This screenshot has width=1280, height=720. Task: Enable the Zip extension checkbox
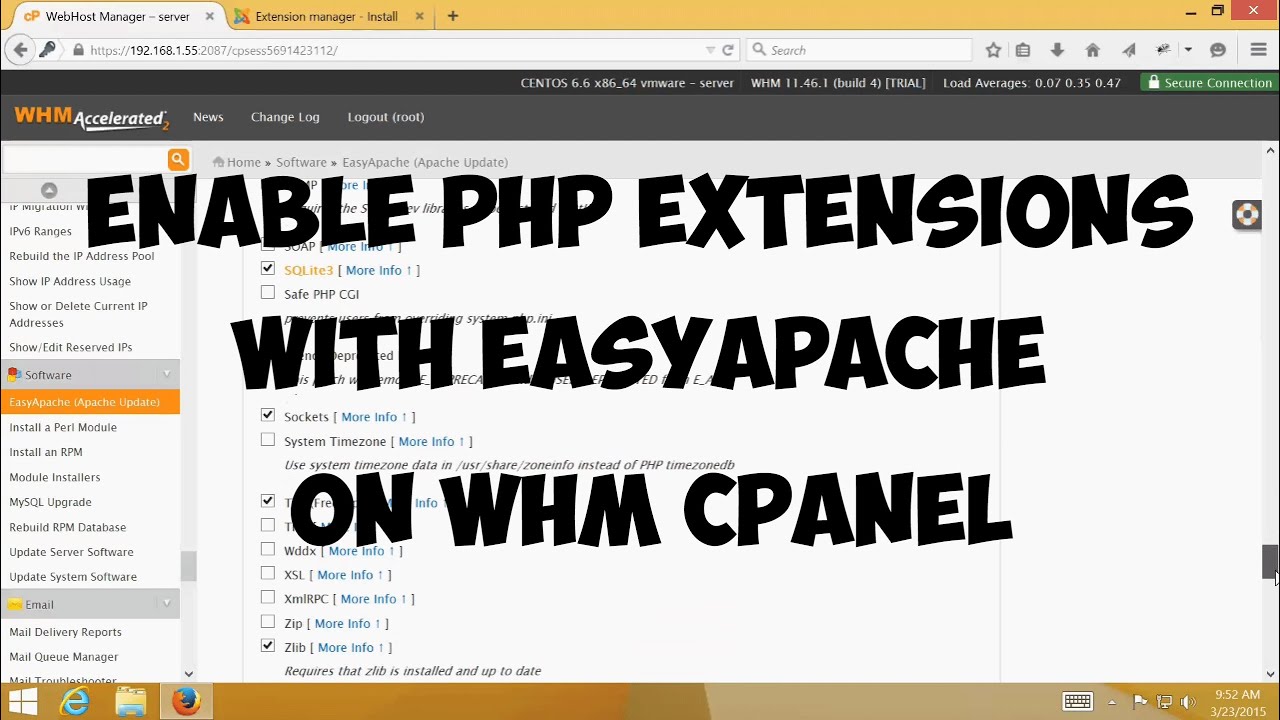(268, 622)
